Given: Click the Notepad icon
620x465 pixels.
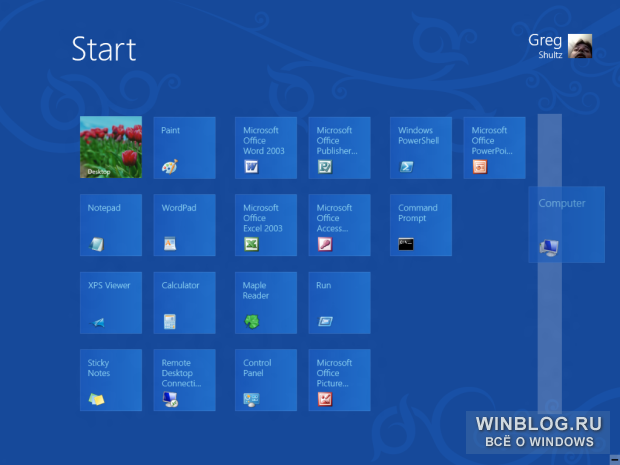Looking at the screenshot, I should pyautogui.click(x=96, y=244).
